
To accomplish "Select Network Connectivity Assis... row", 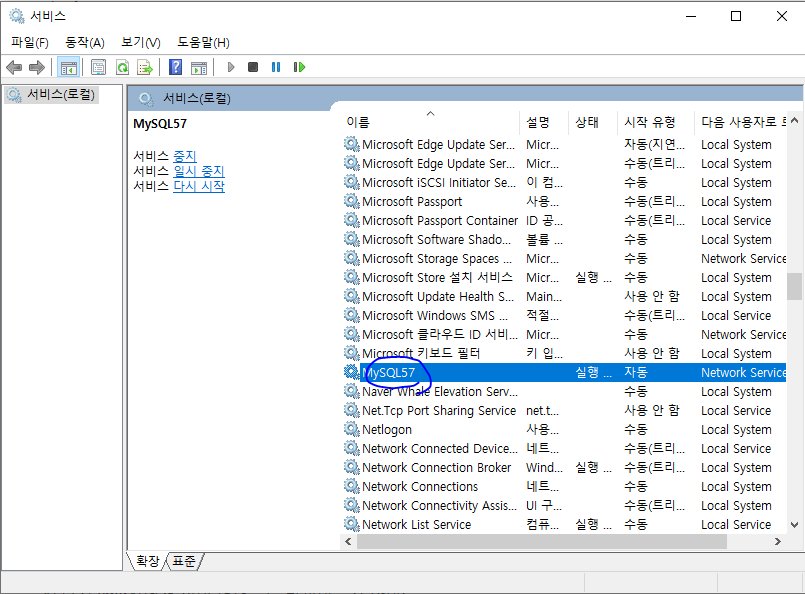I will click(x=564, y=505).
